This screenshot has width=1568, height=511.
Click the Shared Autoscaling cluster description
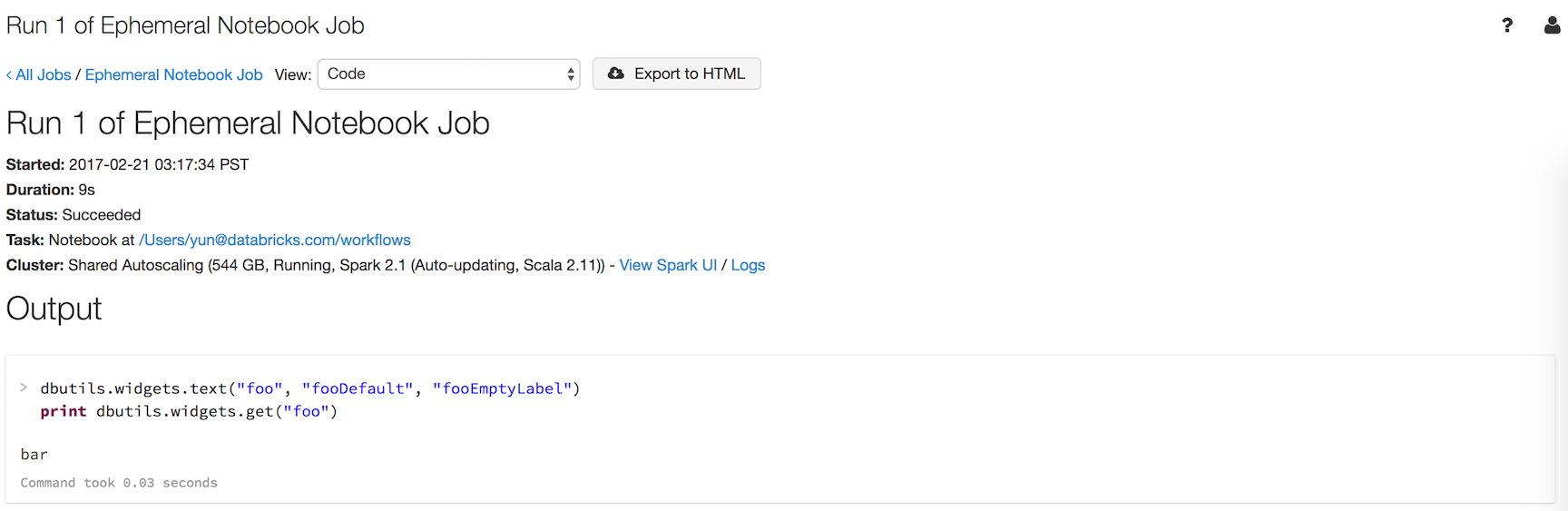point(336,265)
